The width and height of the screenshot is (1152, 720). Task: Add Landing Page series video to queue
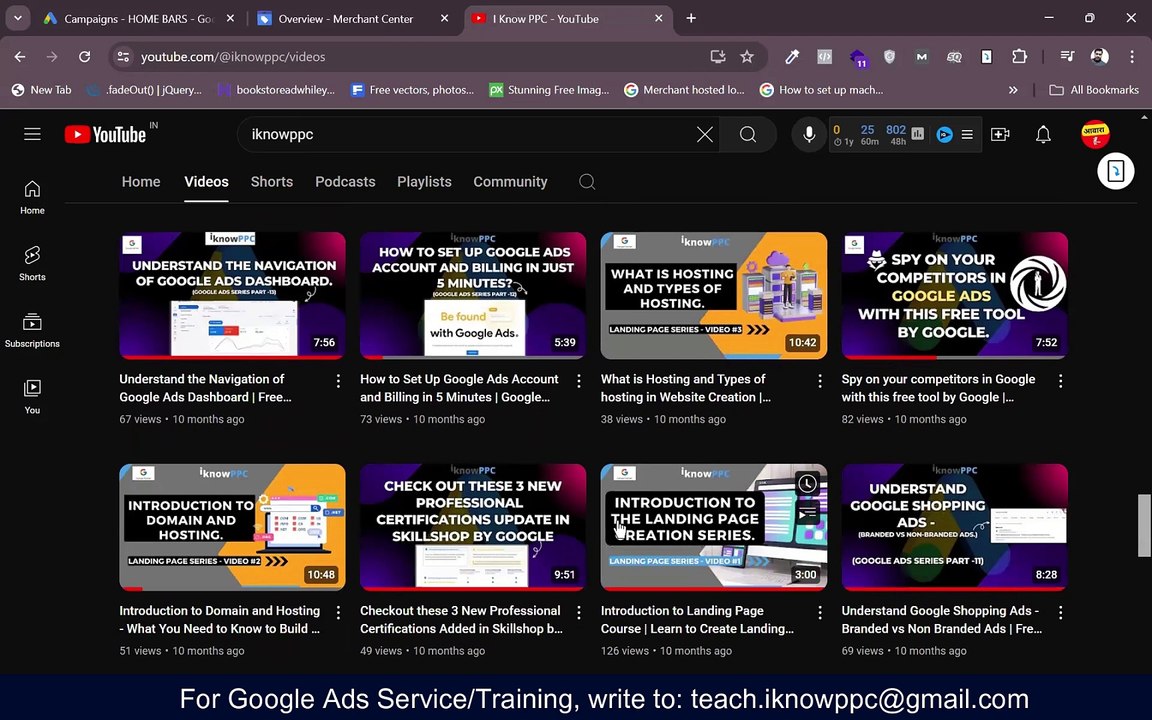click(807, 513)
